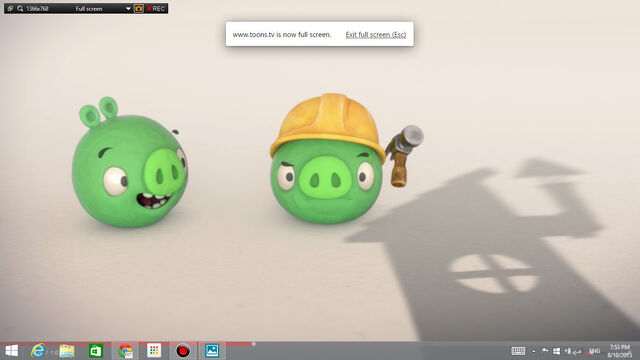The width and height of the screenshot is (640, 360).
Task: Click the network signal tray icon
Action: [x=577, y=351]
